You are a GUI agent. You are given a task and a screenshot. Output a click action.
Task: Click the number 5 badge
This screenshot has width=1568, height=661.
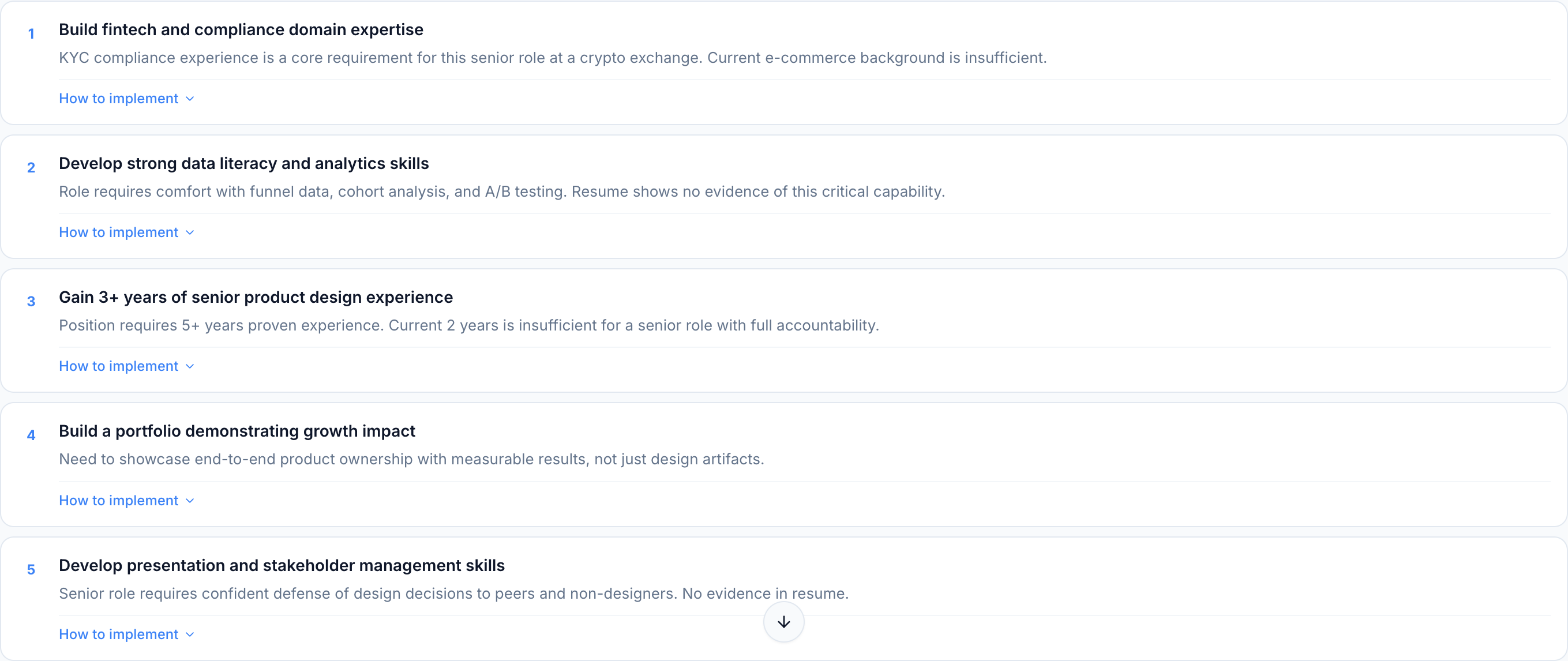pyautogui.click(x=31, y=570)
